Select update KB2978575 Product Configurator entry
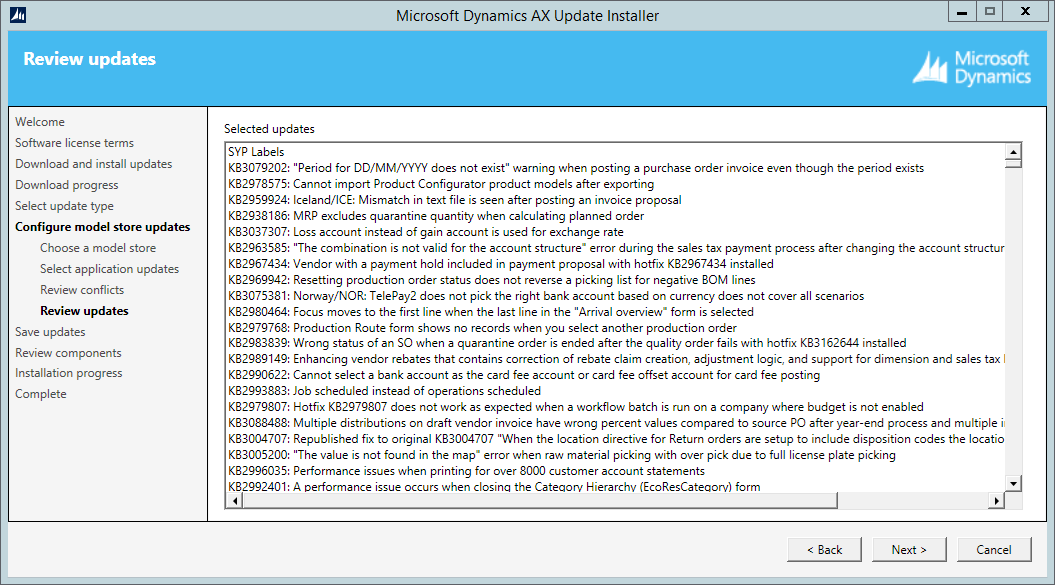This screenshot has height=585, width=1055. 441,184
